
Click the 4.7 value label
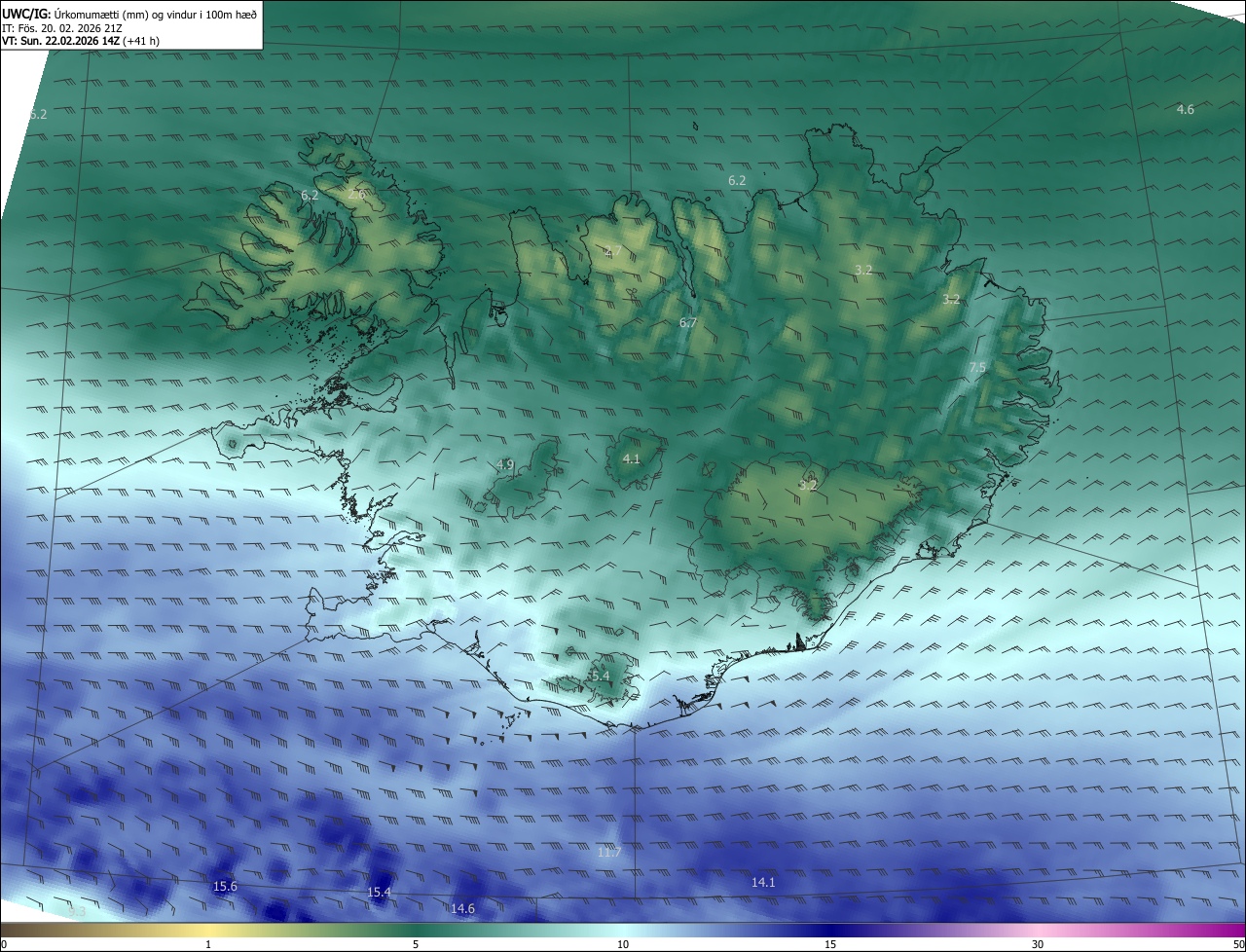(612, 251)
